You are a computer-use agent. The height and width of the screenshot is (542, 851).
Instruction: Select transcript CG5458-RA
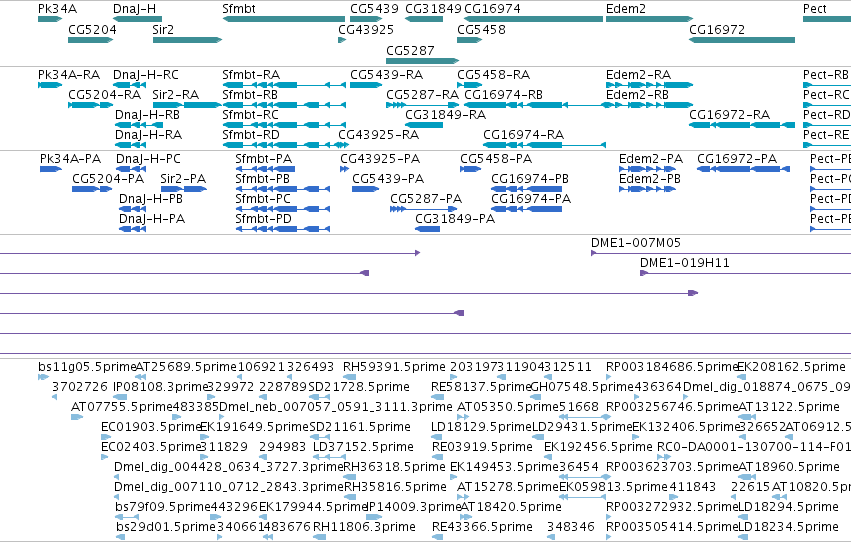[469, 85]
